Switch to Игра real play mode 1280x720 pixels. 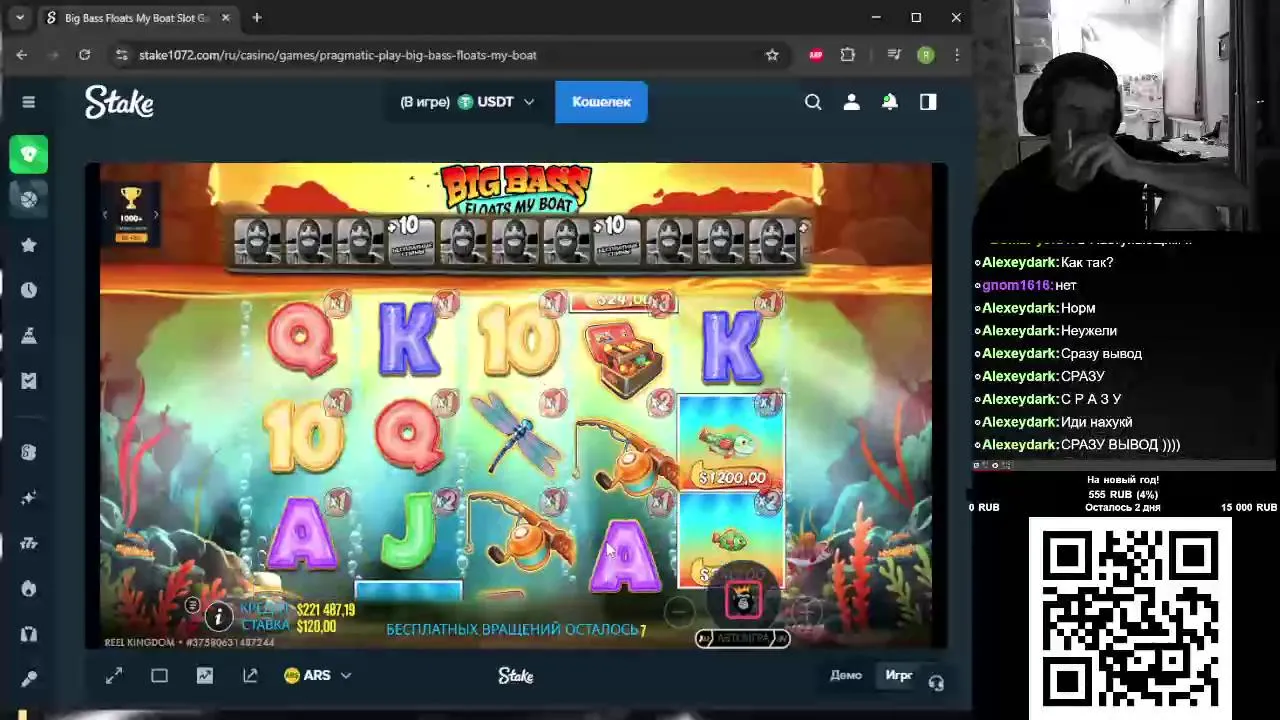tap(899, 675)
